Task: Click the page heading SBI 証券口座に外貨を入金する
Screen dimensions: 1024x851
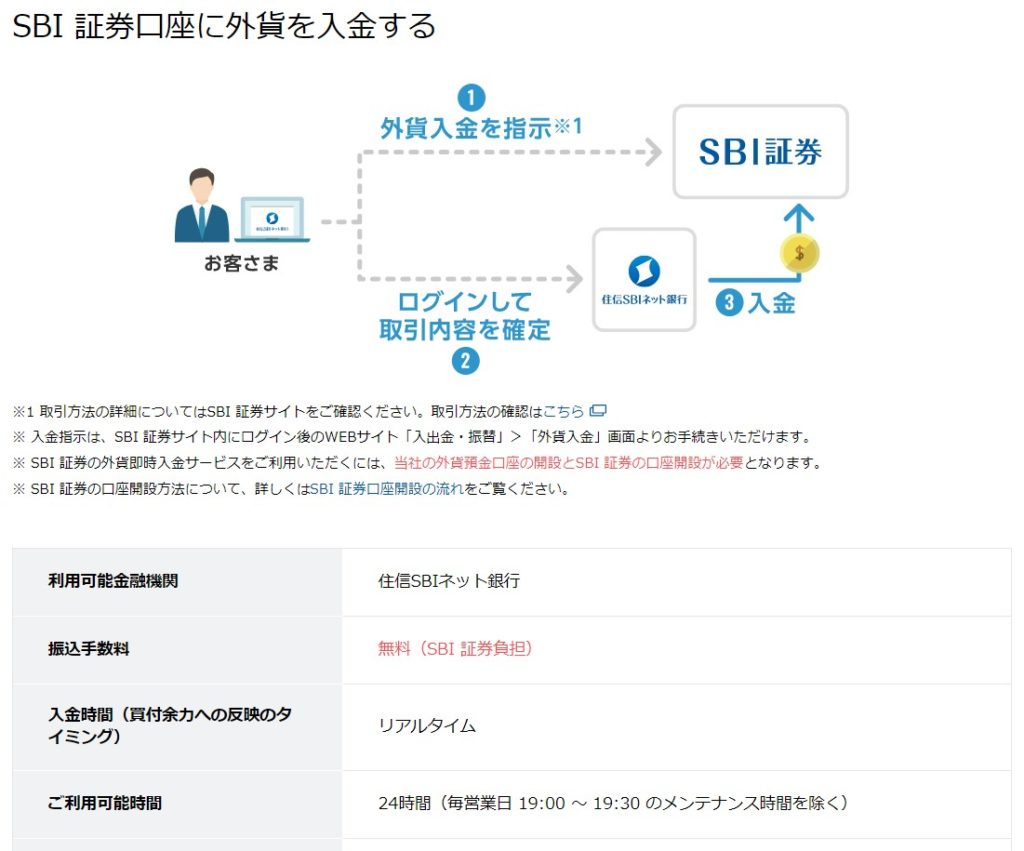Action: click(x=224, y=26)
